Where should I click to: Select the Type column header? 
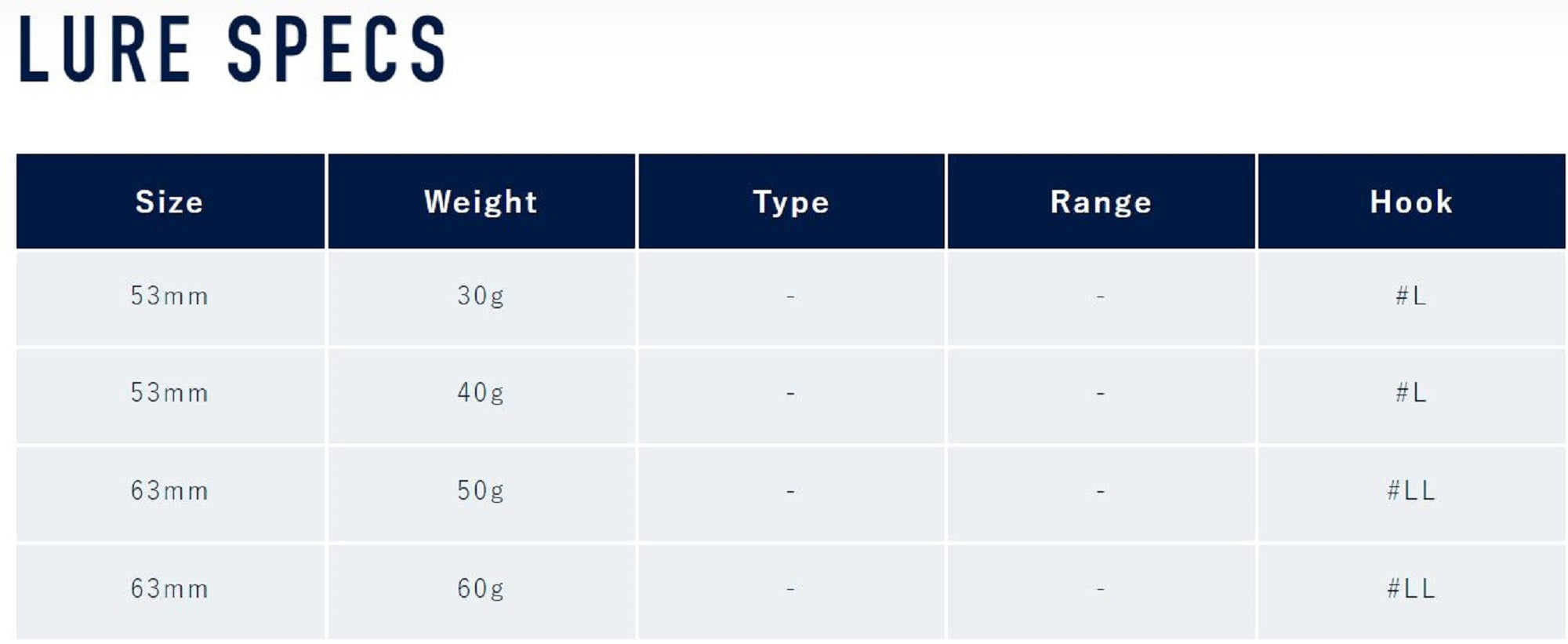[791, 202]
